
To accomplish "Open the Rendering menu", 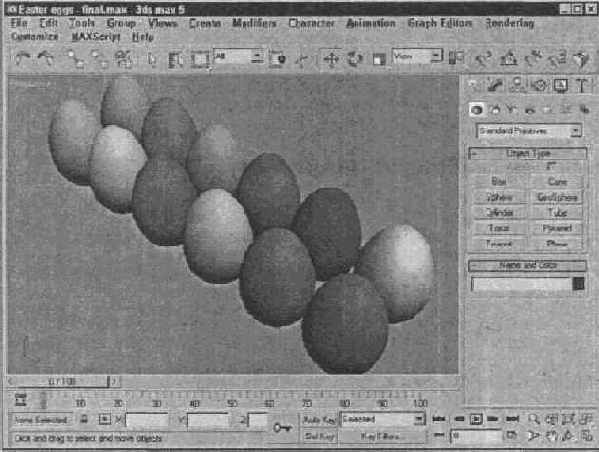I will 510,23.
